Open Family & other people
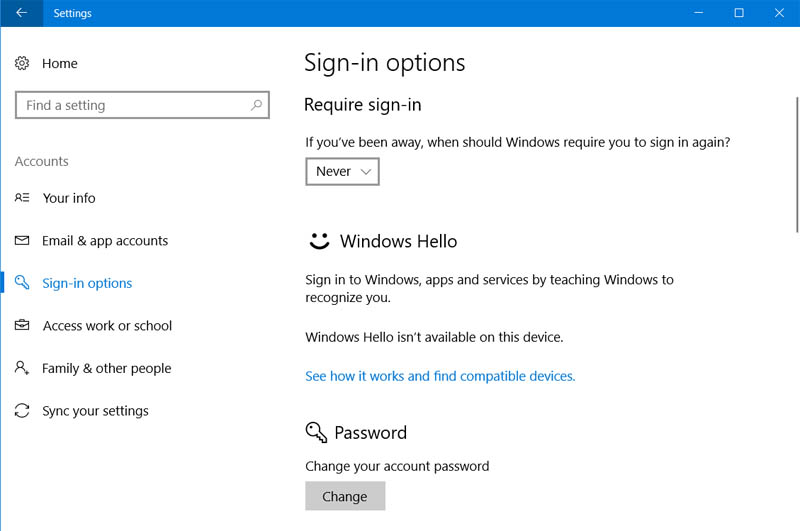Image resolution: width=800 pixels, height=531 pixels. pyautogui.click(x=107, y=368)
